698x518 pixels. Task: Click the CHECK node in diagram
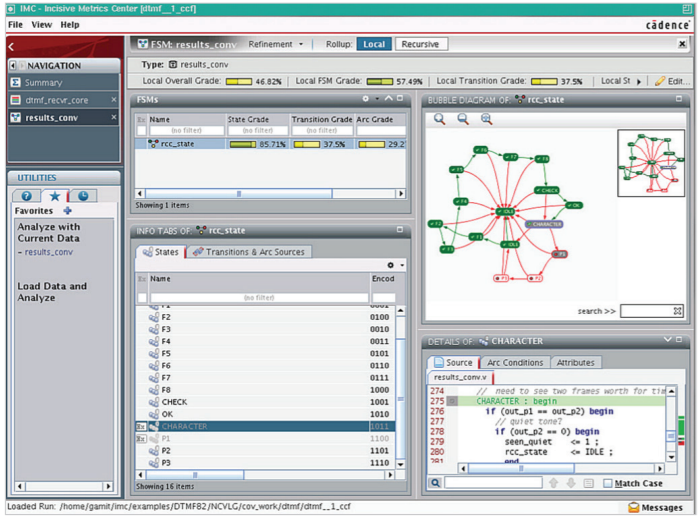(x=547, y=190)
